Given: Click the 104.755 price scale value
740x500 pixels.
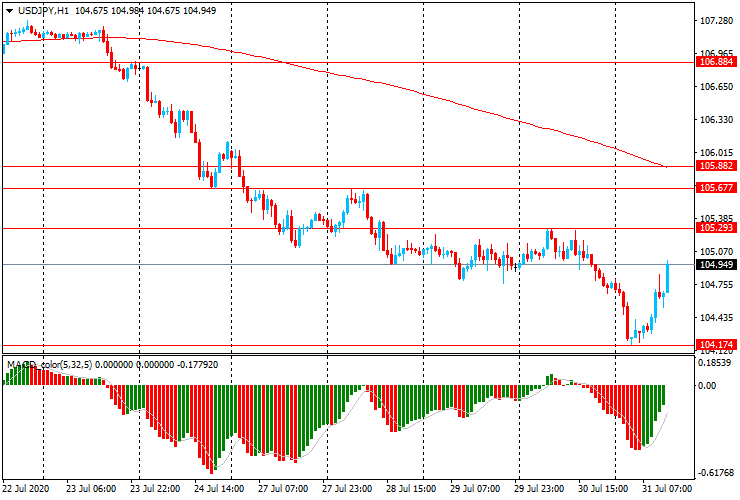Looking at the screenshot, I should click(716, 285).
